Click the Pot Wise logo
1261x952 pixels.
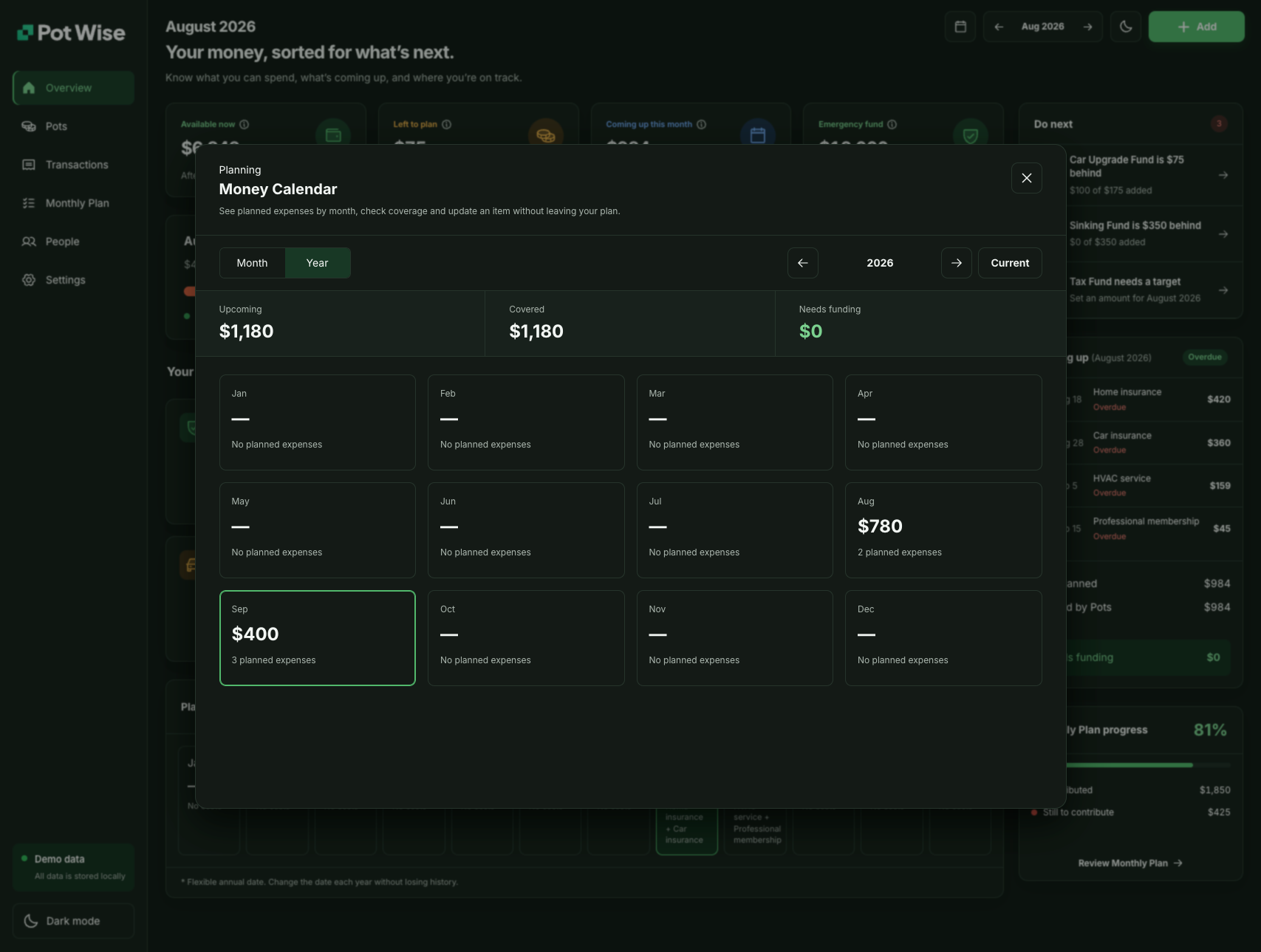(72, 32)
